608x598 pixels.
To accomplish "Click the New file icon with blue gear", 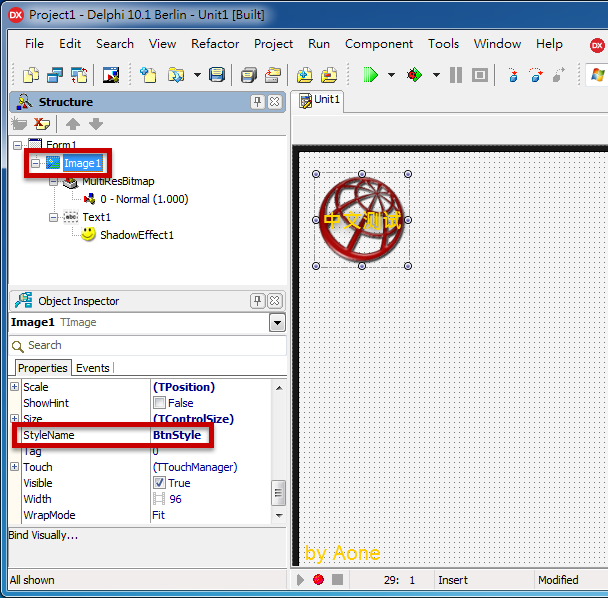I will pyautogui.click(x=148, y=75).
